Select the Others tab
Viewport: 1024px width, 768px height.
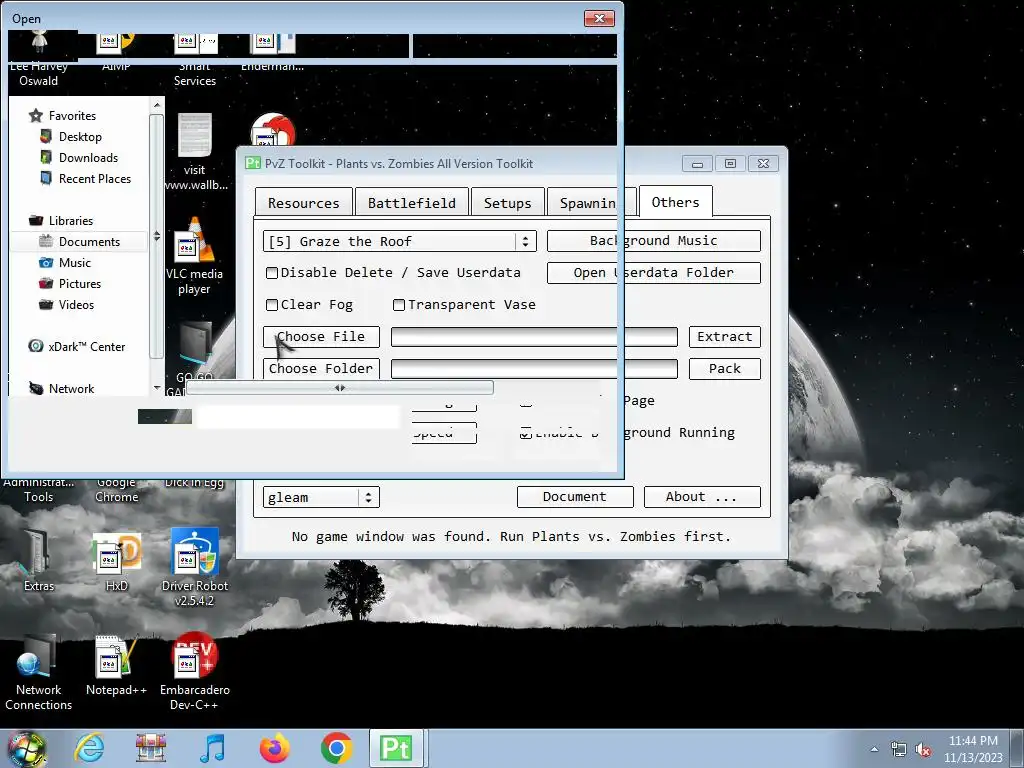click(675, 201)
